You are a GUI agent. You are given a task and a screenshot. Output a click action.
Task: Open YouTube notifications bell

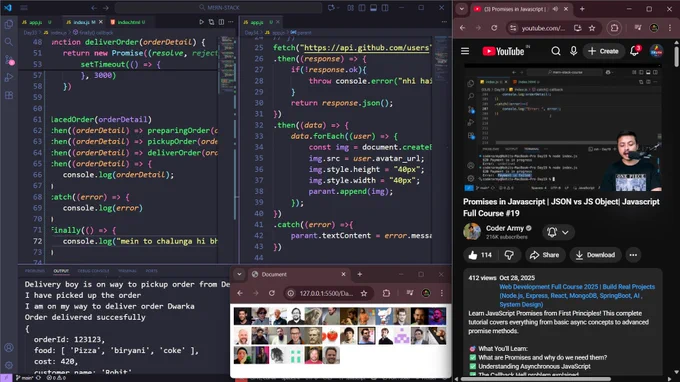634,51
